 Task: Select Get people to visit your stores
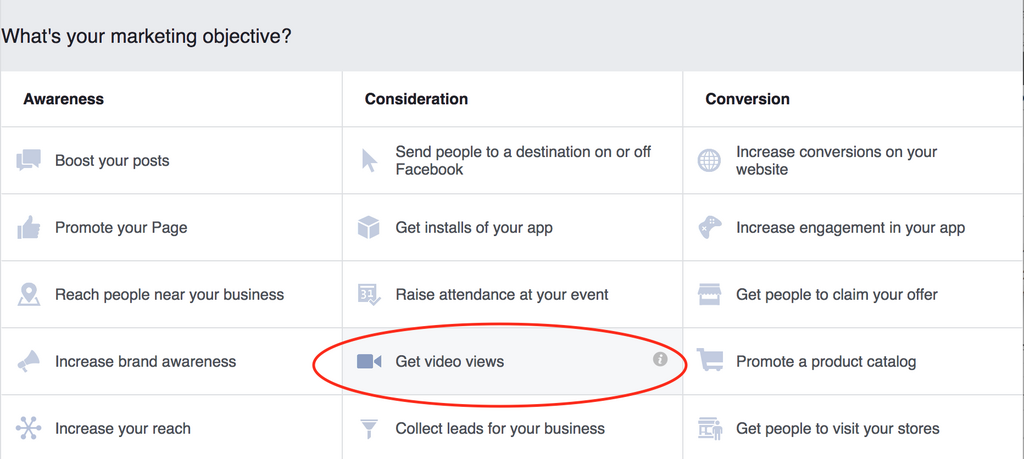(838, 428)
